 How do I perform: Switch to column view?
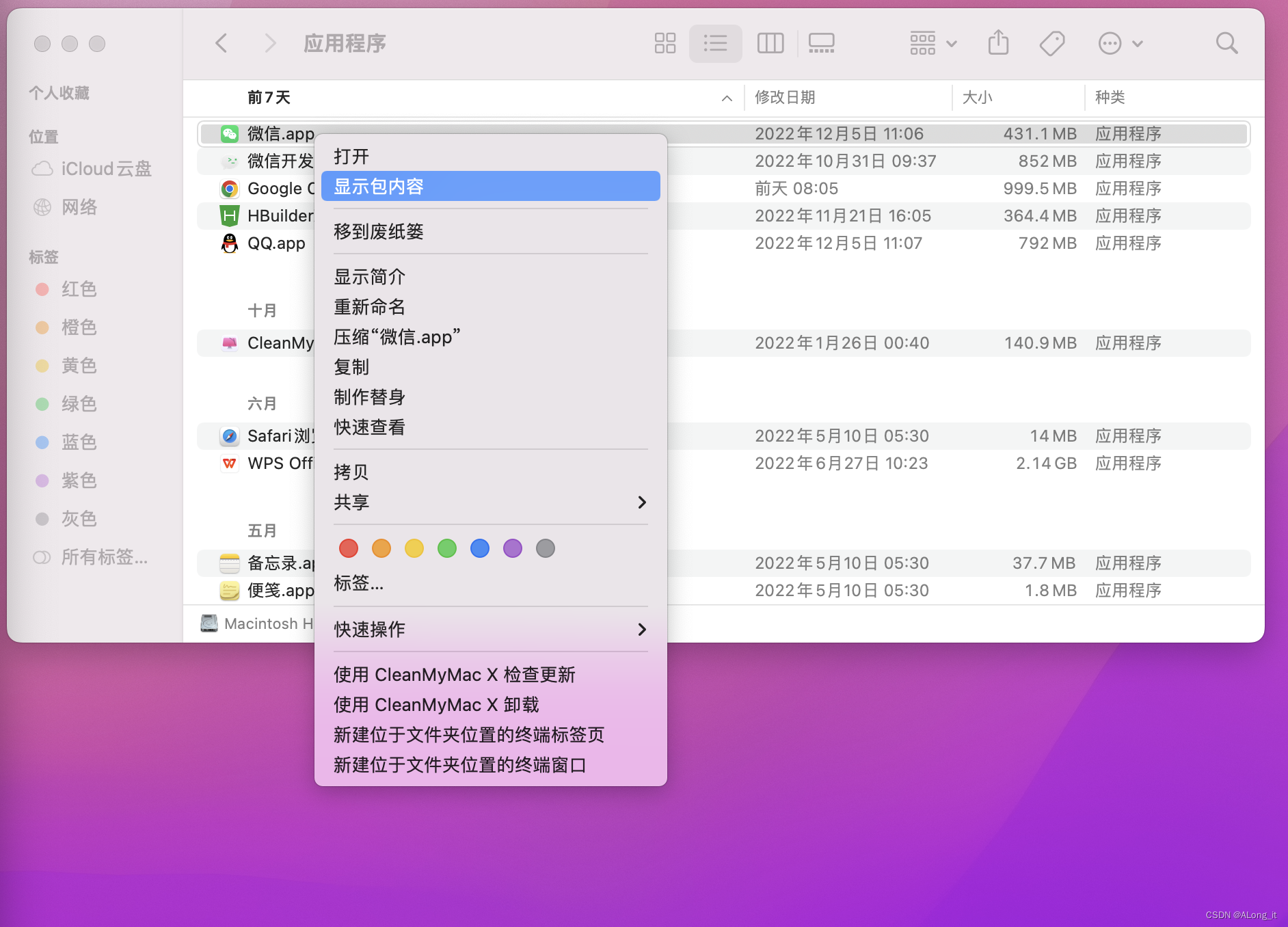pos(770,44)
